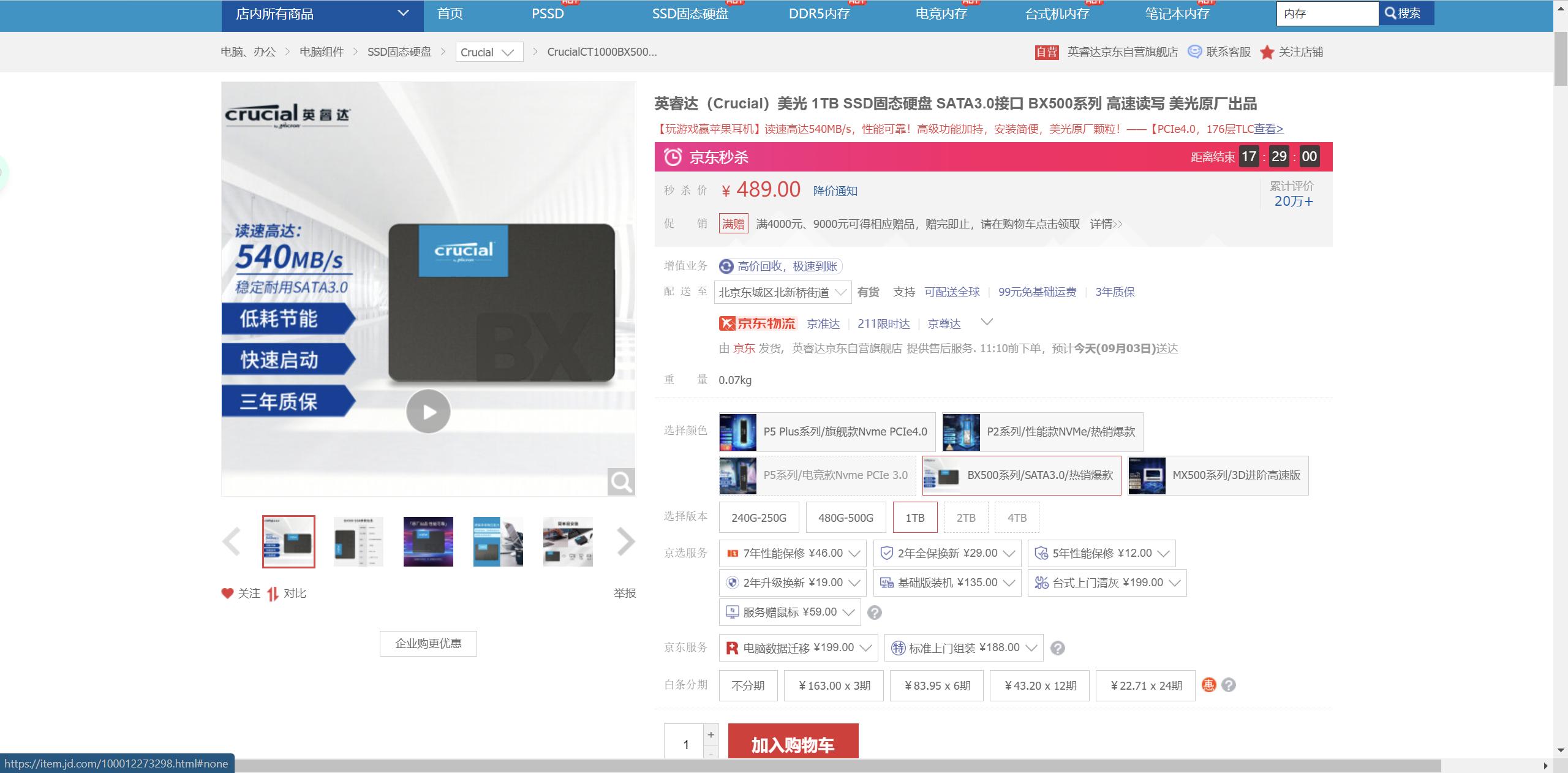Click the 对比 compare icon

[x=273, y=593]
